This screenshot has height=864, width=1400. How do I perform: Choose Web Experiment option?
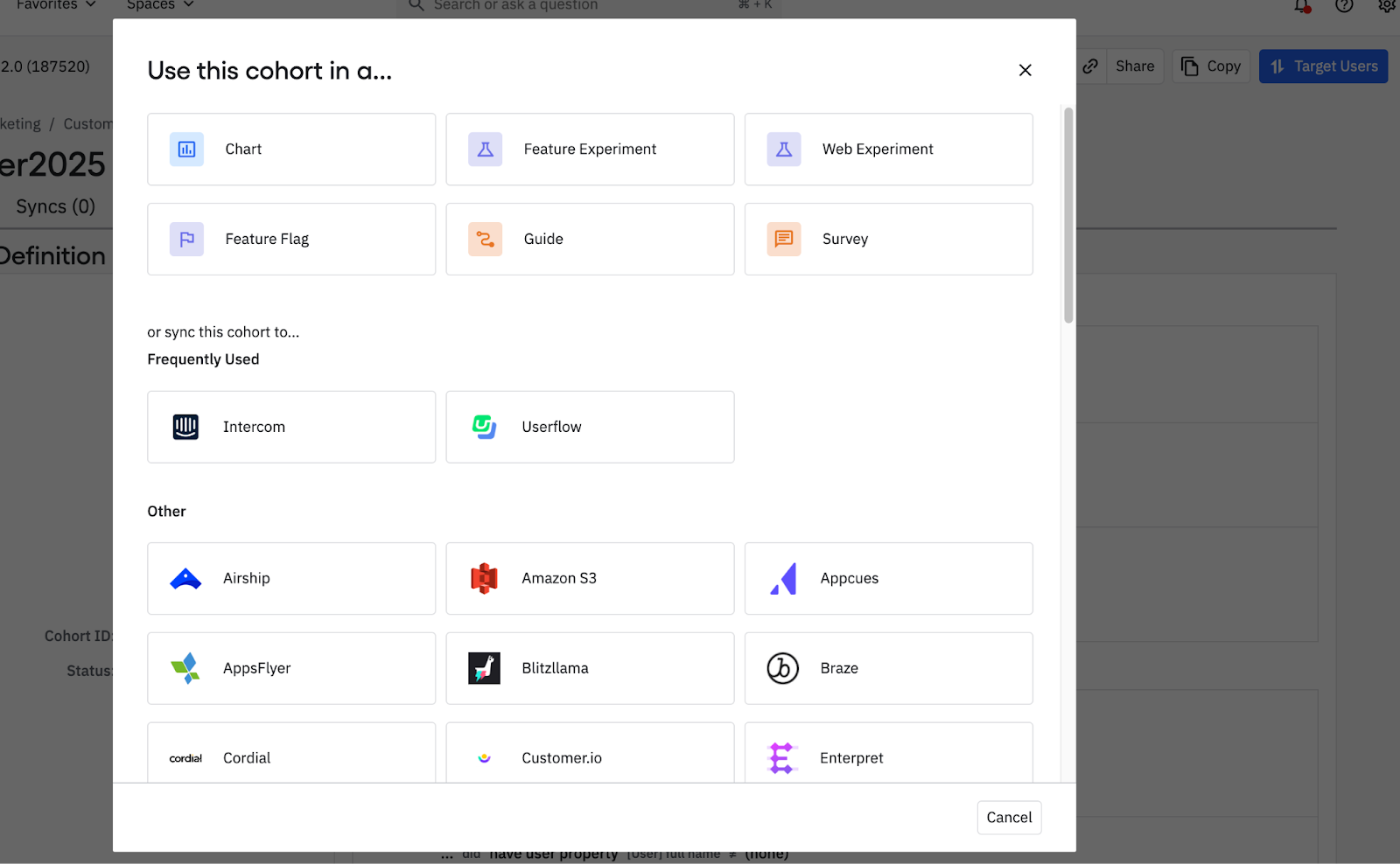(888, 150)
